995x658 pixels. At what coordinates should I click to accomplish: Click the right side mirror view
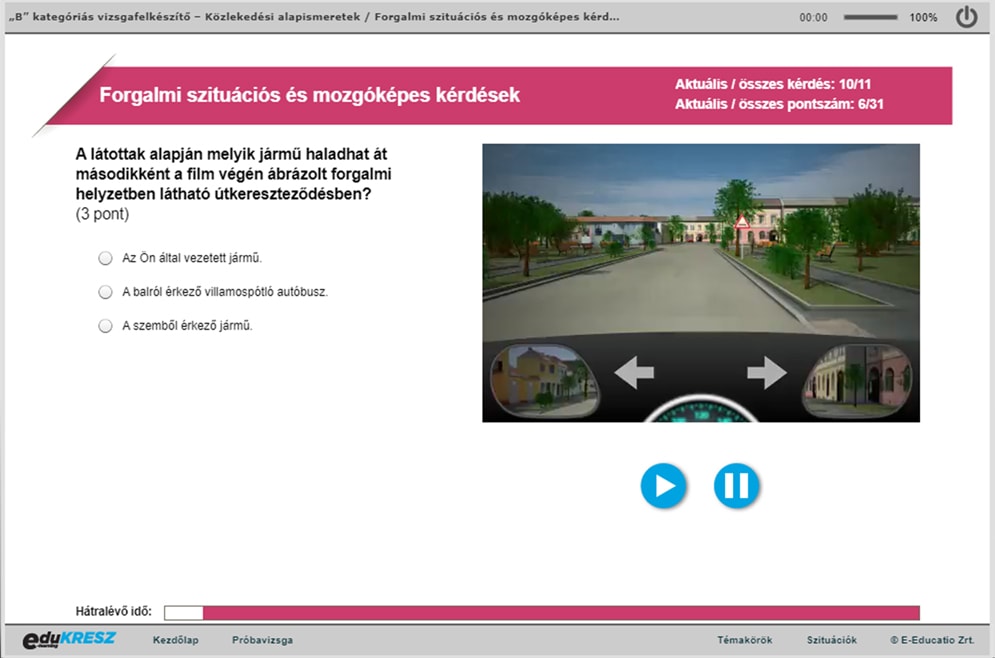click(x=858, y=379)
